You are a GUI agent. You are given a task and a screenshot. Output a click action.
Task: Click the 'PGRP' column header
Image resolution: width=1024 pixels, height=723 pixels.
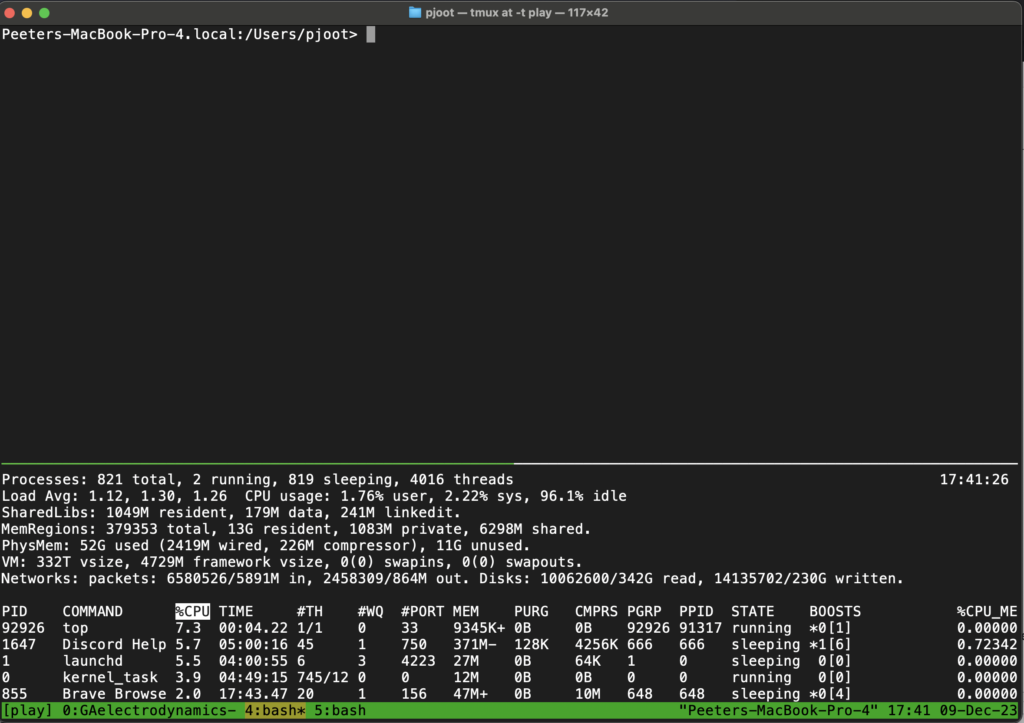pyautogui.click(x=644, y=611)
